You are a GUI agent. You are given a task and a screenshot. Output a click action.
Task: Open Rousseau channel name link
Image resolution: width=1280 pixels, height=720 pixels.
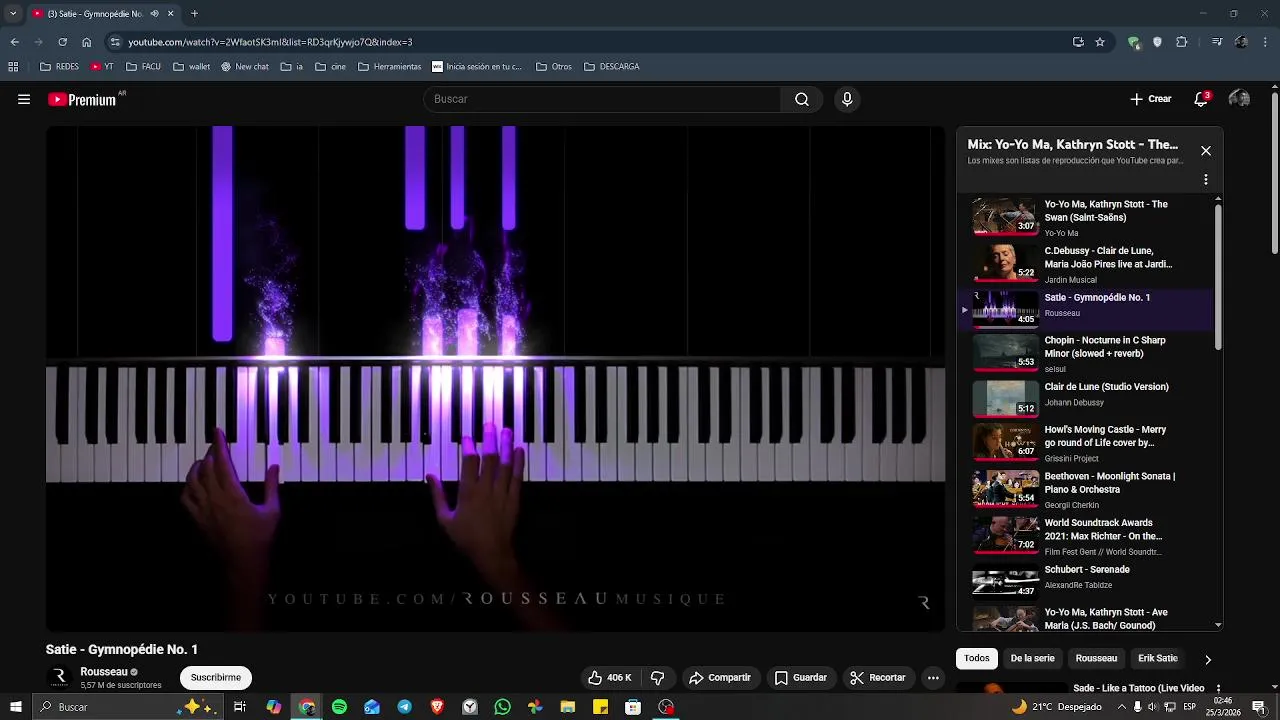(104, 672)
